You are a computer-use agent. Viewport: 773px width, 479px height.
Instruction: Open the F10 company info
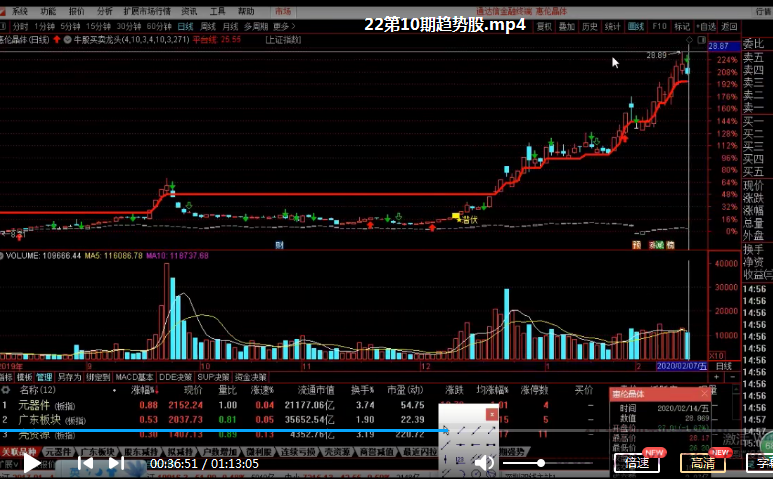[659, 26]
